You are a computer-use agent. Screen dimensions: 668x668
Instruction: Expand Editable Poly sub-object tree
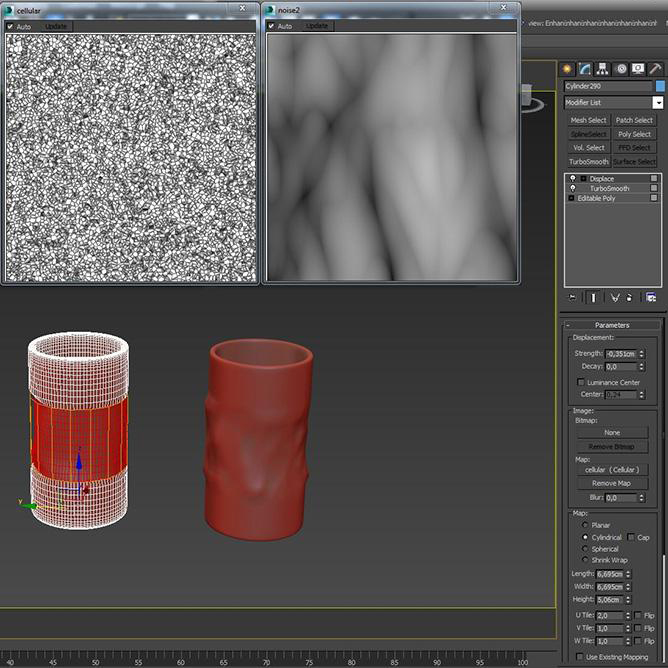click(x=571, y=198)
